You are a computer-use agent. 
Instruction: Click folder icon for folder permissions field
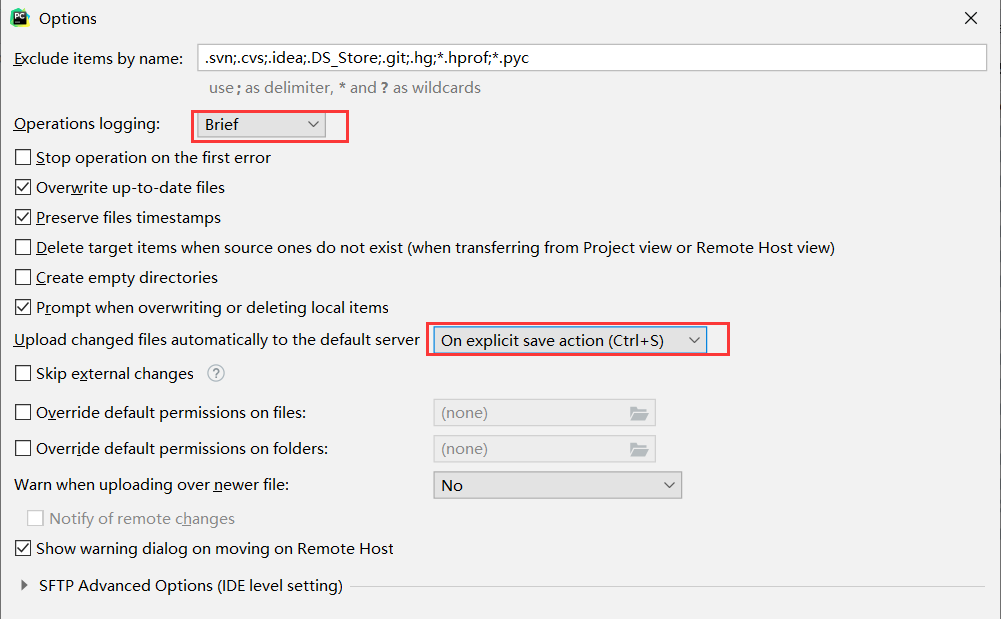pyautogui.click(x=639, y=449)
